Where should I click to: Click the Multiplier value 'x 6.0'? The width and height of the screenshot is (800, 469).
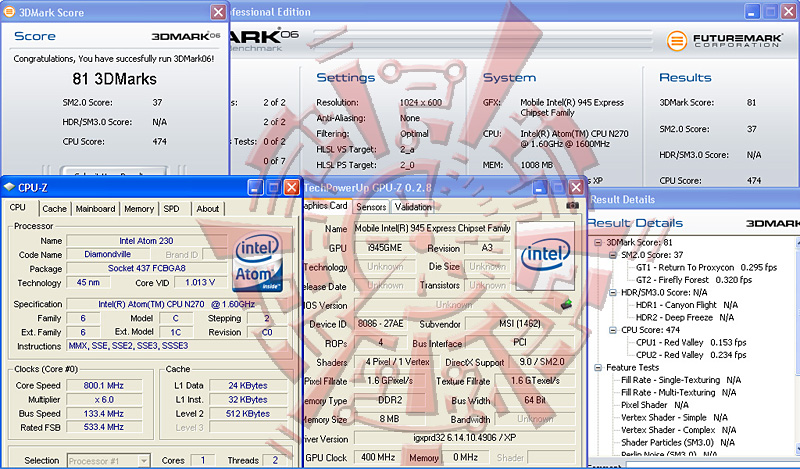pos(104,400)
